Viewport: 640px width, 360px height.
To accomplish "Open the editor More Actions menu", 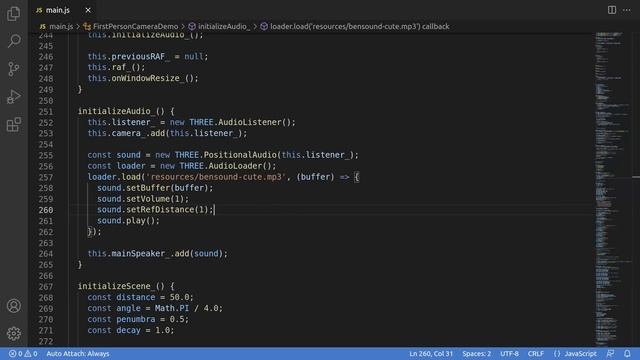I will [627, 10].
